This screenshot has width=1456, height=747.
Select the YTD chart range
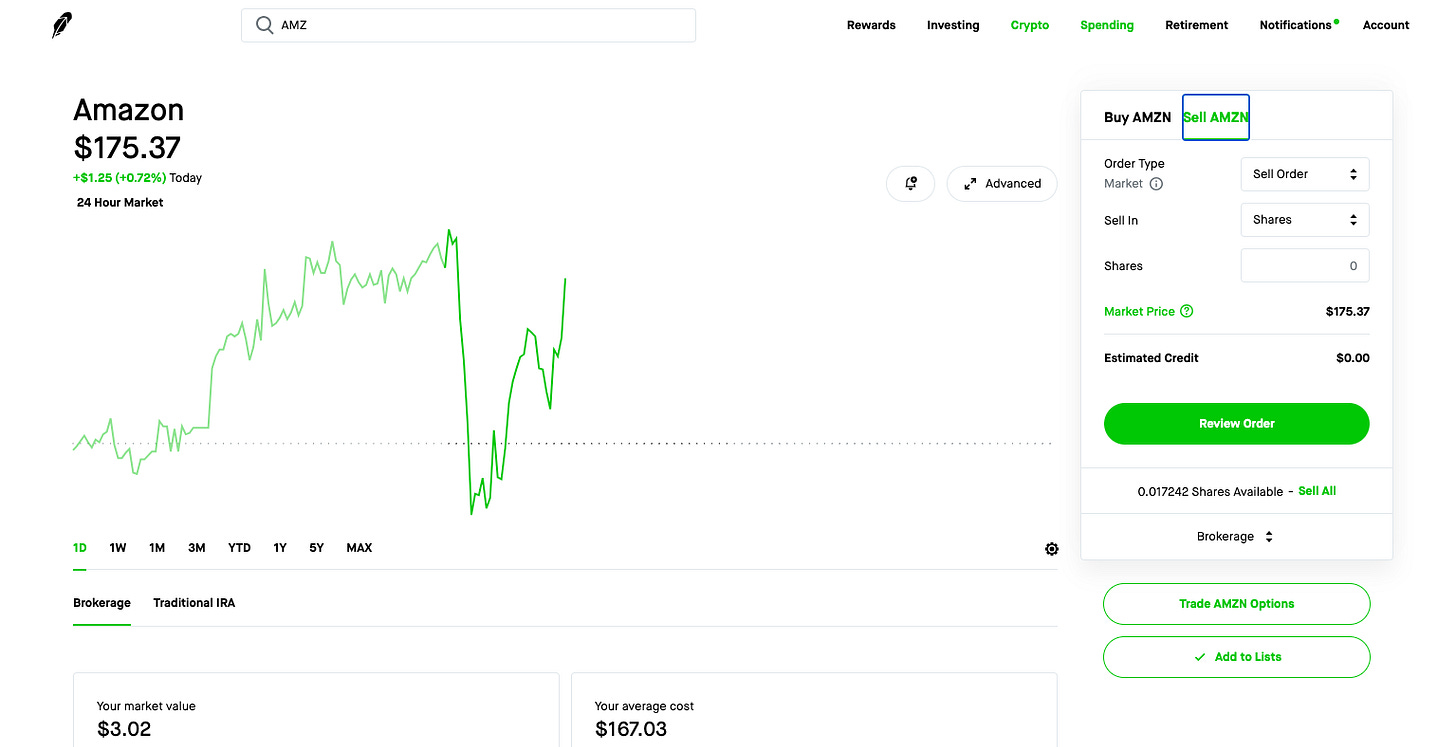[239, 548]
